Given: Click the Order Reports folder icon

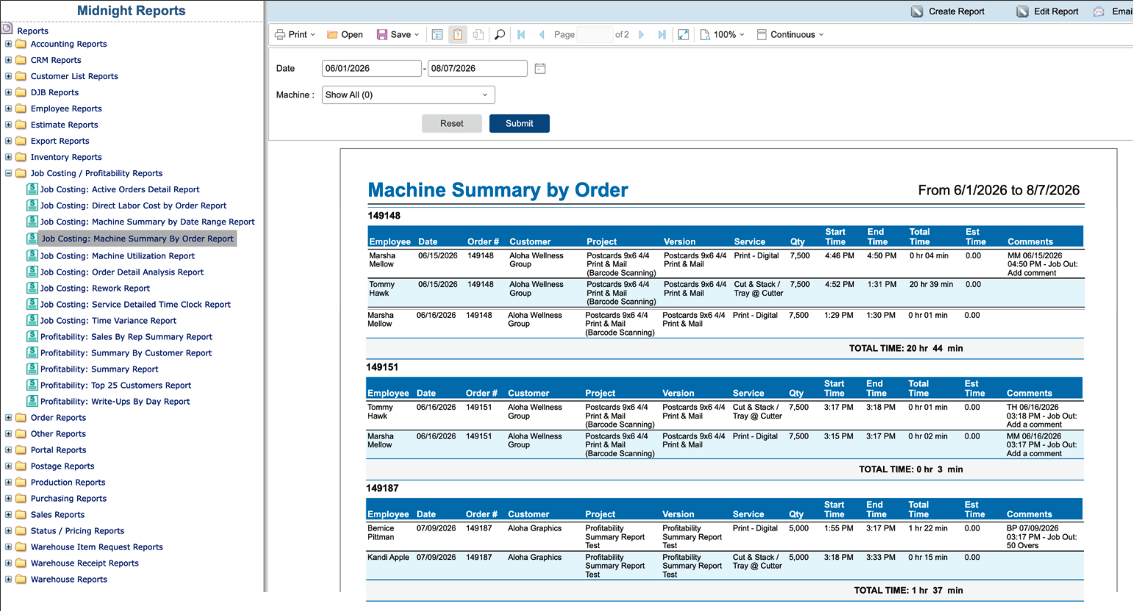Looking at the screenshot, I should (21, 417).
